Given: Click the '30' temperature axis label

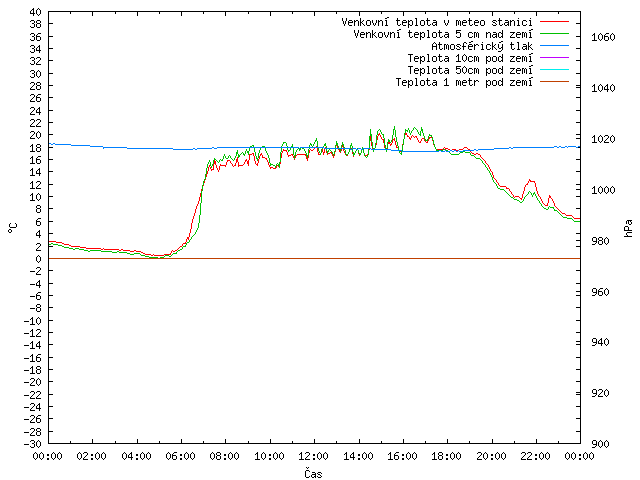Looking at the screenshot, I should (36, 74).
